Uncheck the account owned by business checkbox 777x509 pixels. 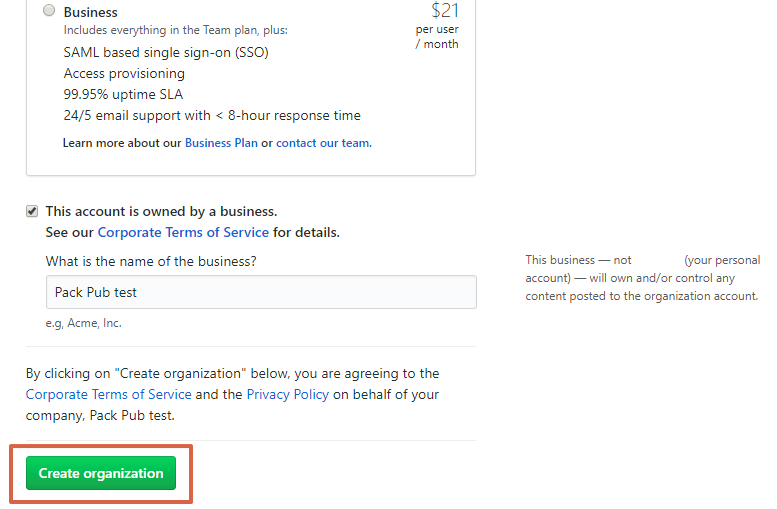[32, 212]
